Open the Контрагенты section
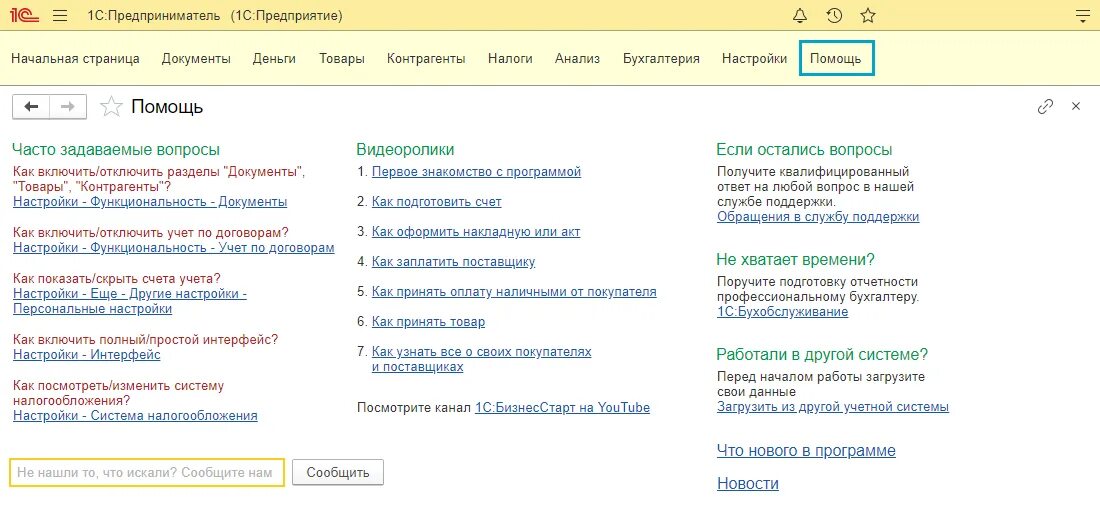Image resolution: width=1100 pixels, height=514 pixels. (426, 59)
